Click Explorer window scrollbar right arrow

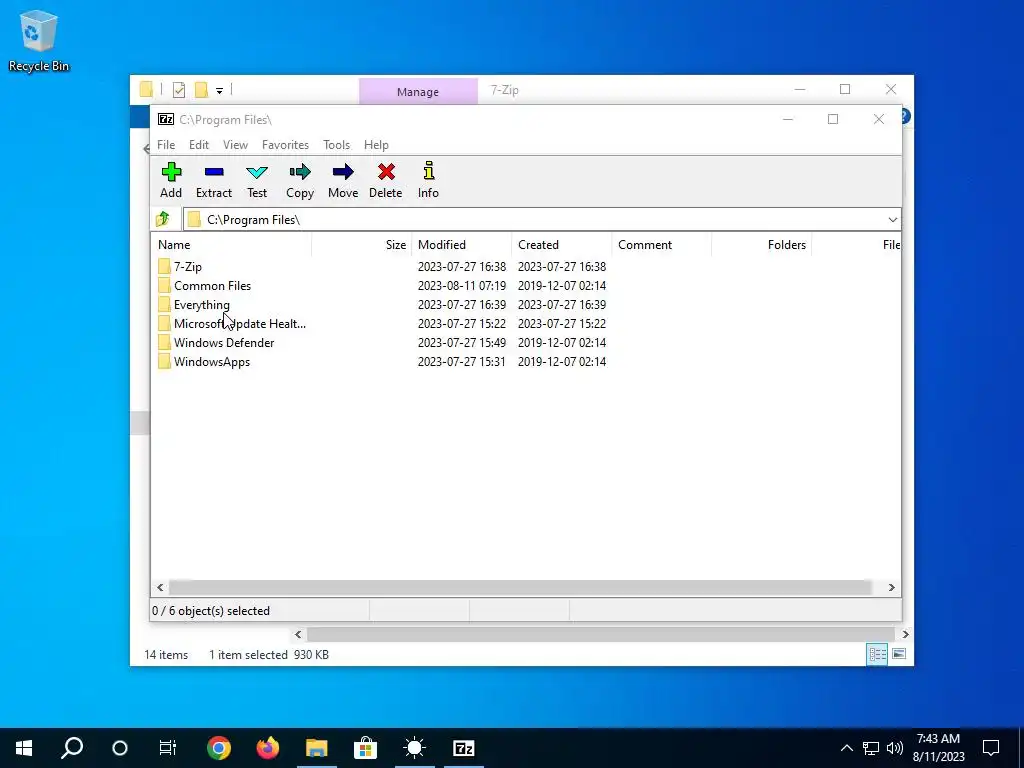905,633
